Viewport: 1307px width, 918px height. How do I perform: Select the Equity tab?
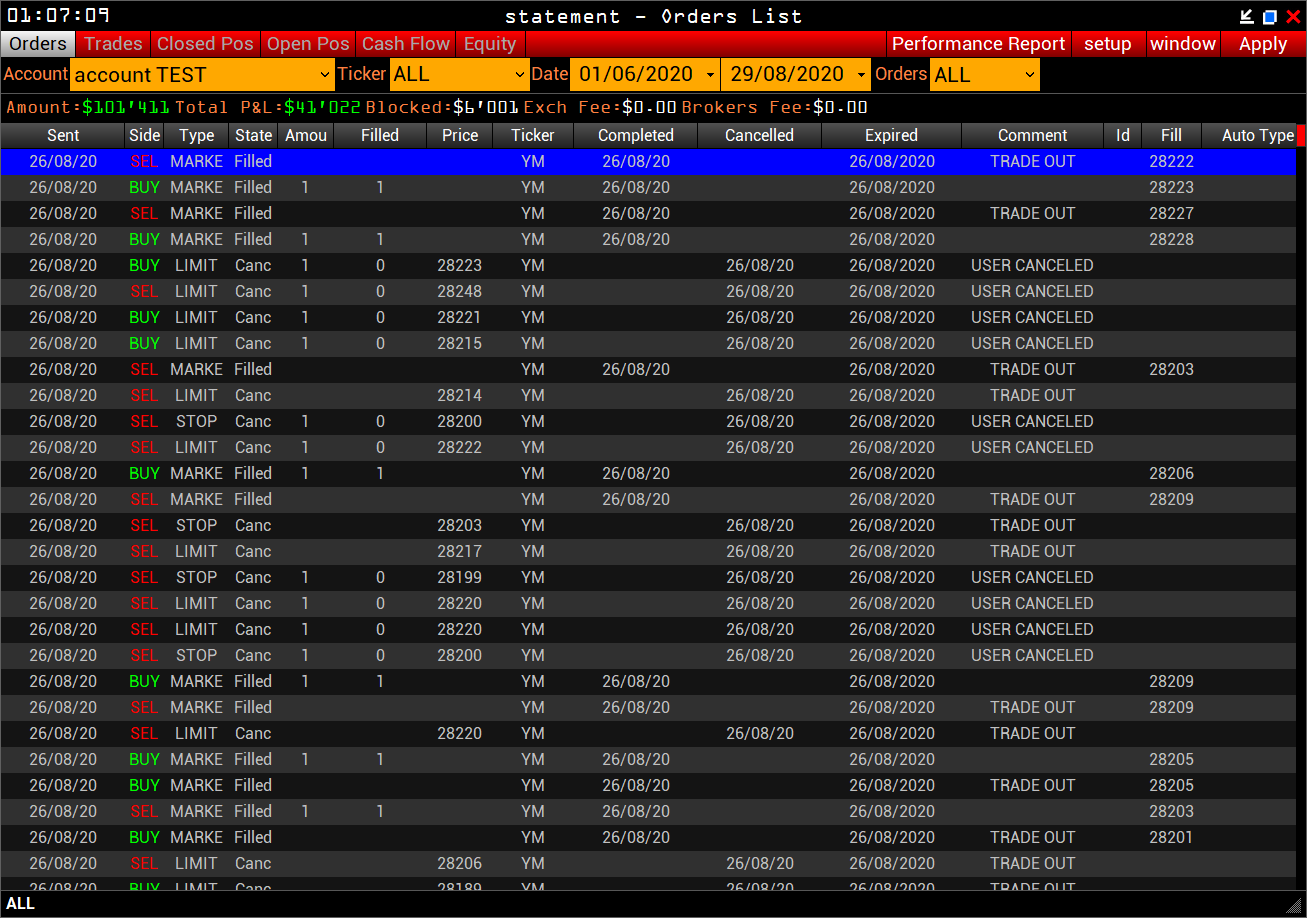click(x=490, y=44)
